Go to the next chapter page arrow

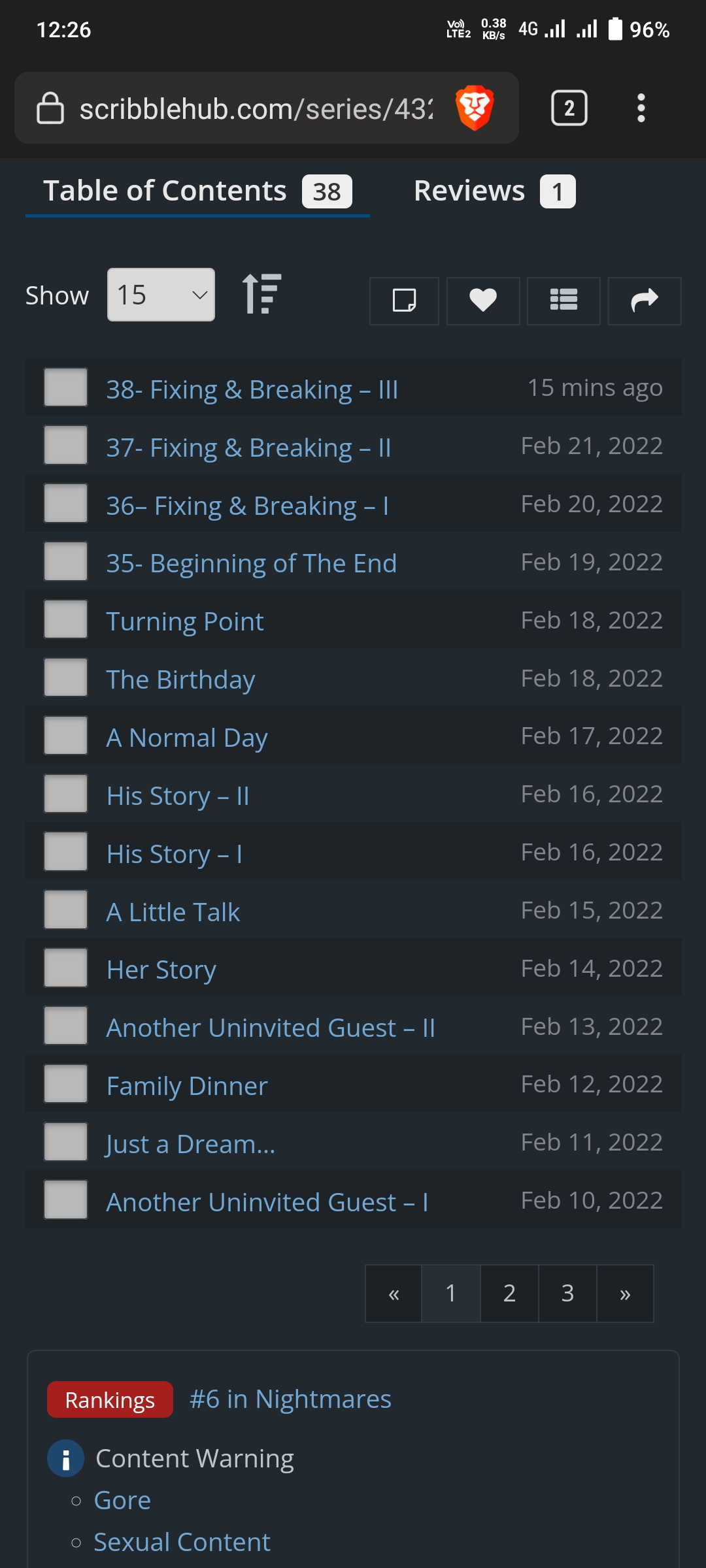coord(625,1294)
